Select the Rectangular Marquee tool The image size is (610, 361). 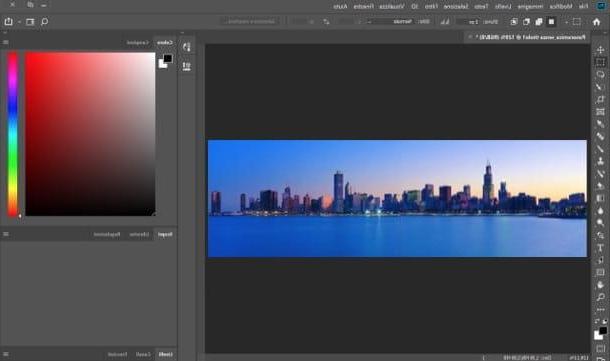click(x=600, y=62)
